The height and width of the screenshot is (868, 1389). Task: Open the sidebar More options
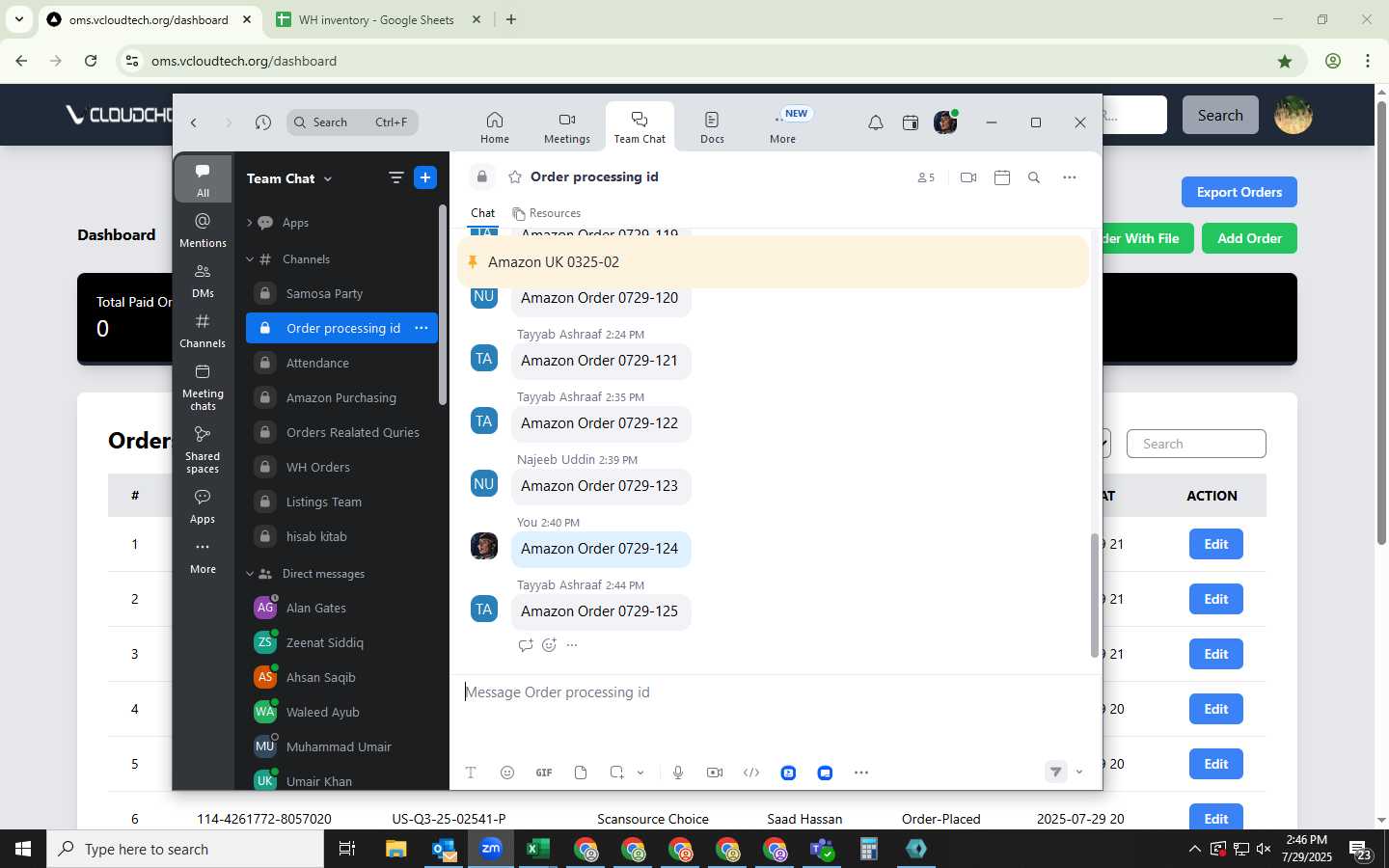tap(203, 556)
